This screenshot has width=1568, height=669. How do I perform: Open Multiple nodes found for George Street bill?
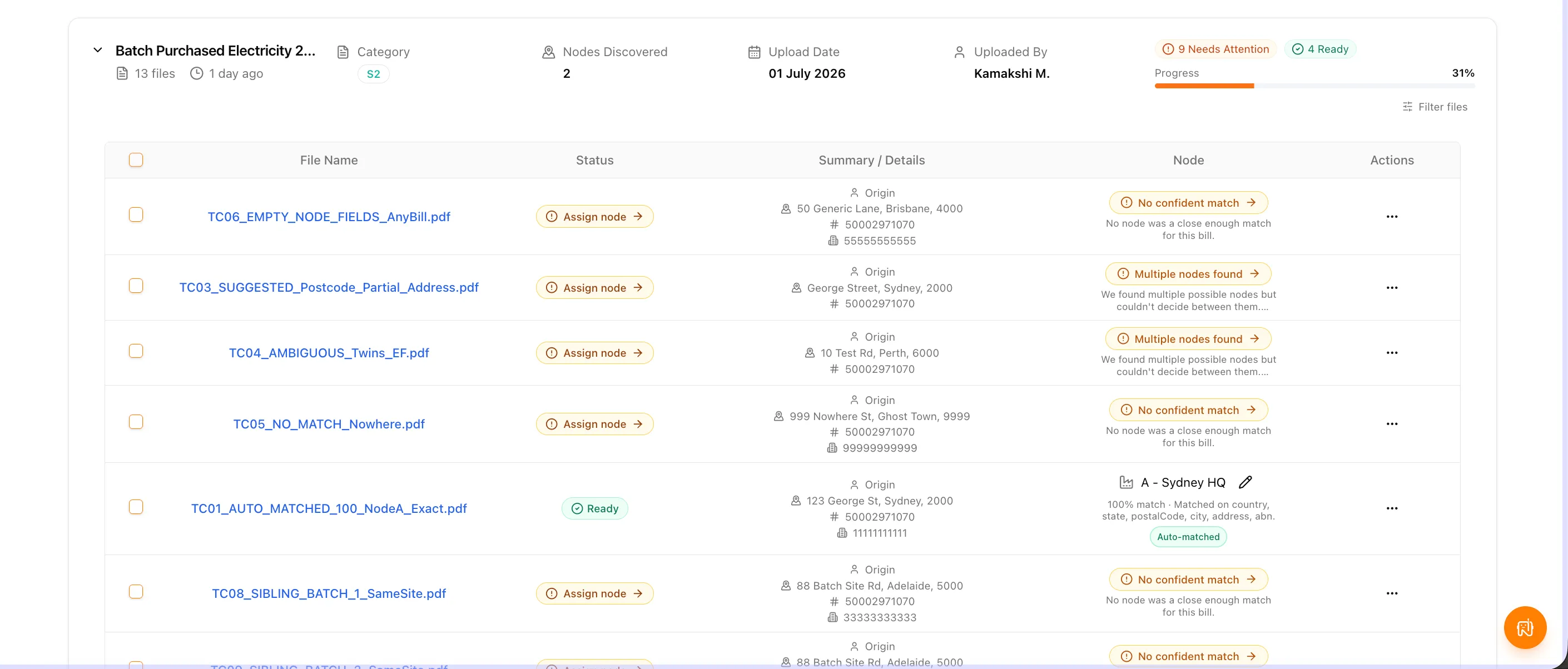pos(1188,274)
